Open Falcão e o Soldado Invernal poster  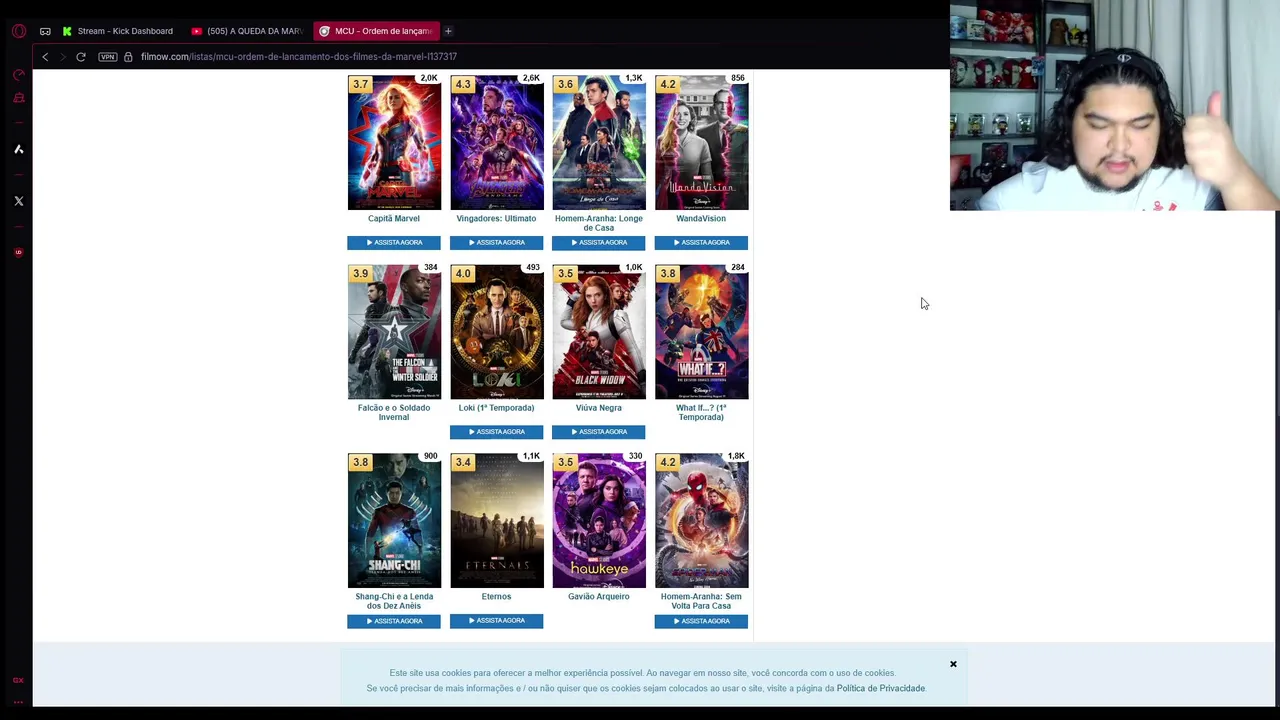pyautogui.click(x=394, y=332)
